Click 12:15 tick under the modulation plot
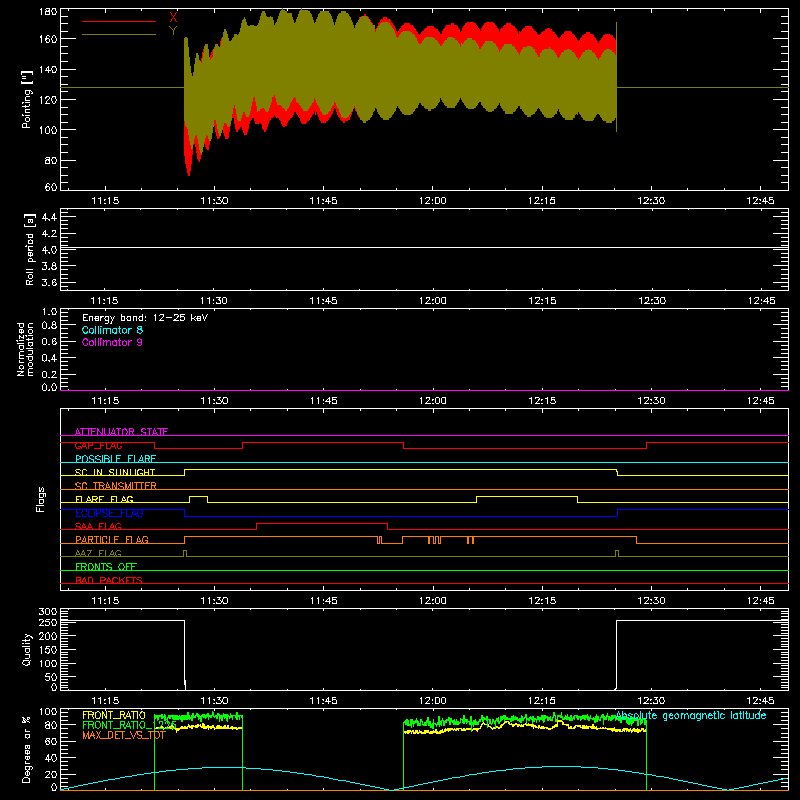 tap(542, 401)
